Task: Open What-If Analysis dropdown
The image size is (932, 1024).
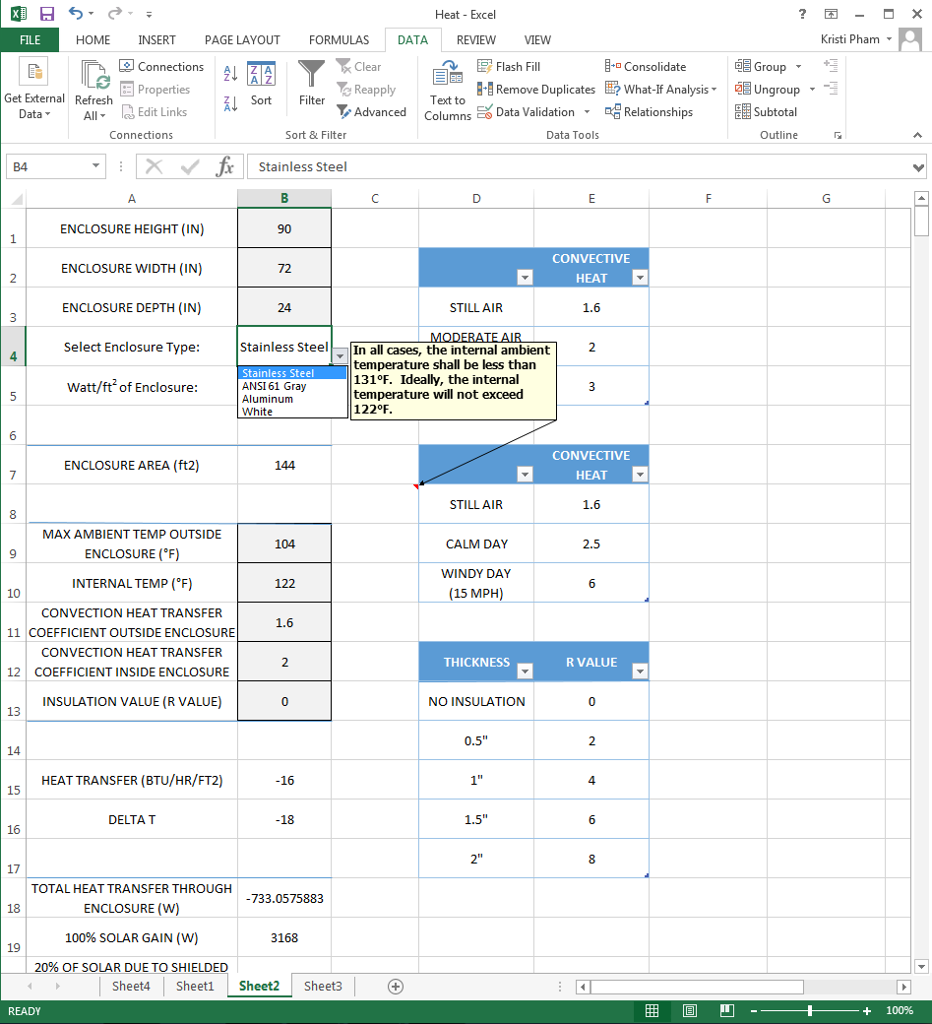Action: 714,89
